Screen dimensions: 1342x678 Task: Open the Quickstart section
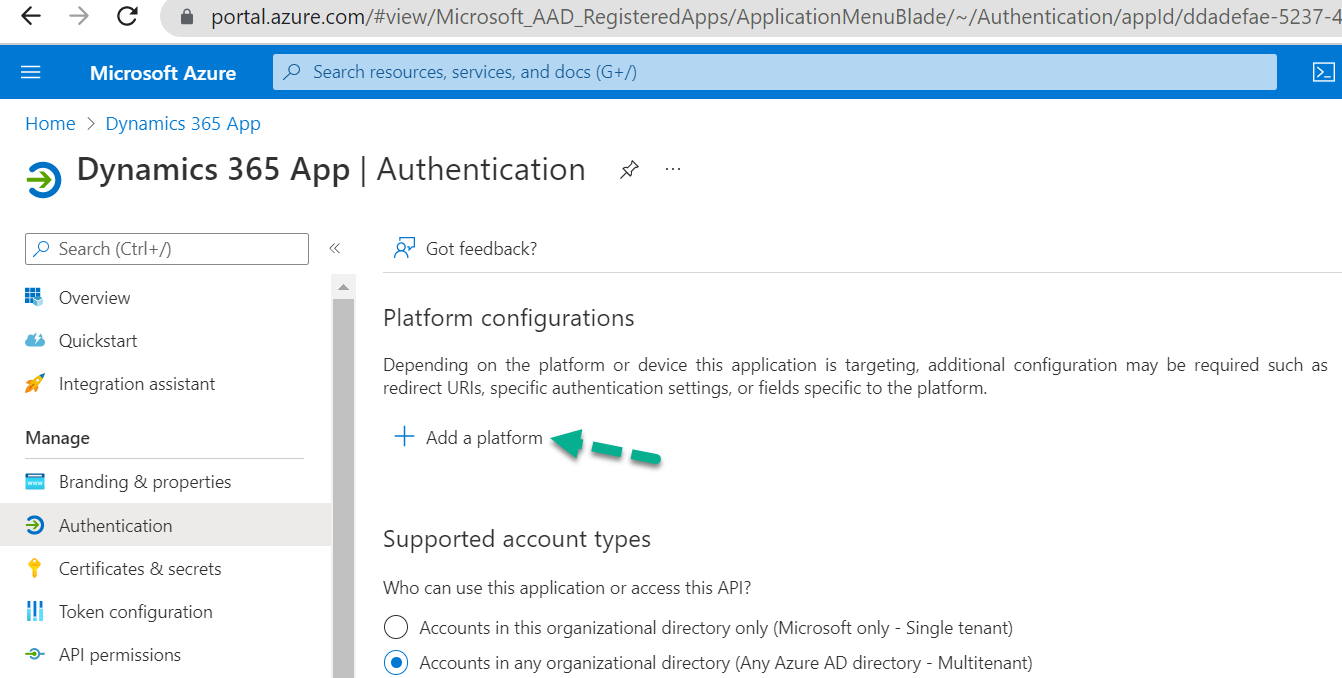[x=98, y=340]
